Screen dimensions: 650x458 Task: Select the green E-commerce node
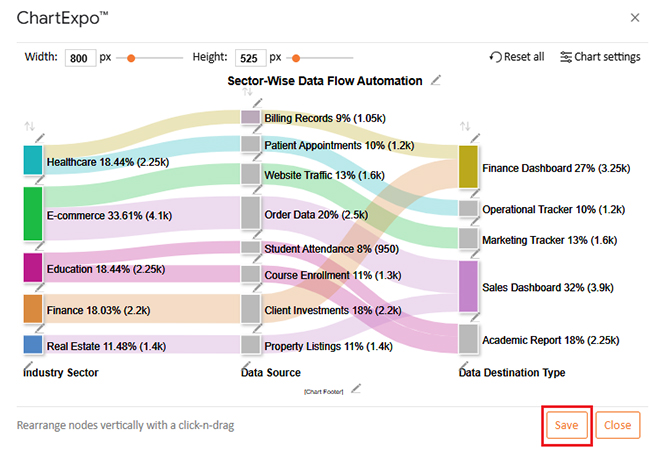point(32,213)
